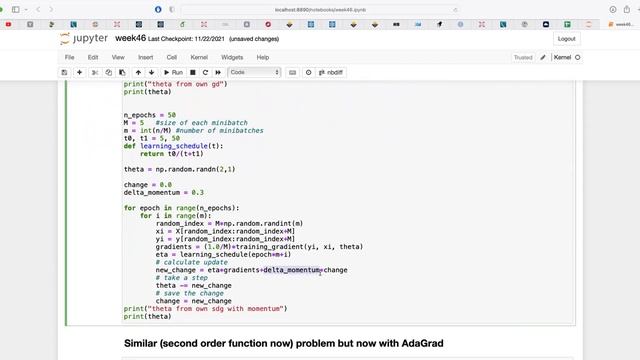Open the git nbdiff button
The image size is (640, 360).
[331, 72]
